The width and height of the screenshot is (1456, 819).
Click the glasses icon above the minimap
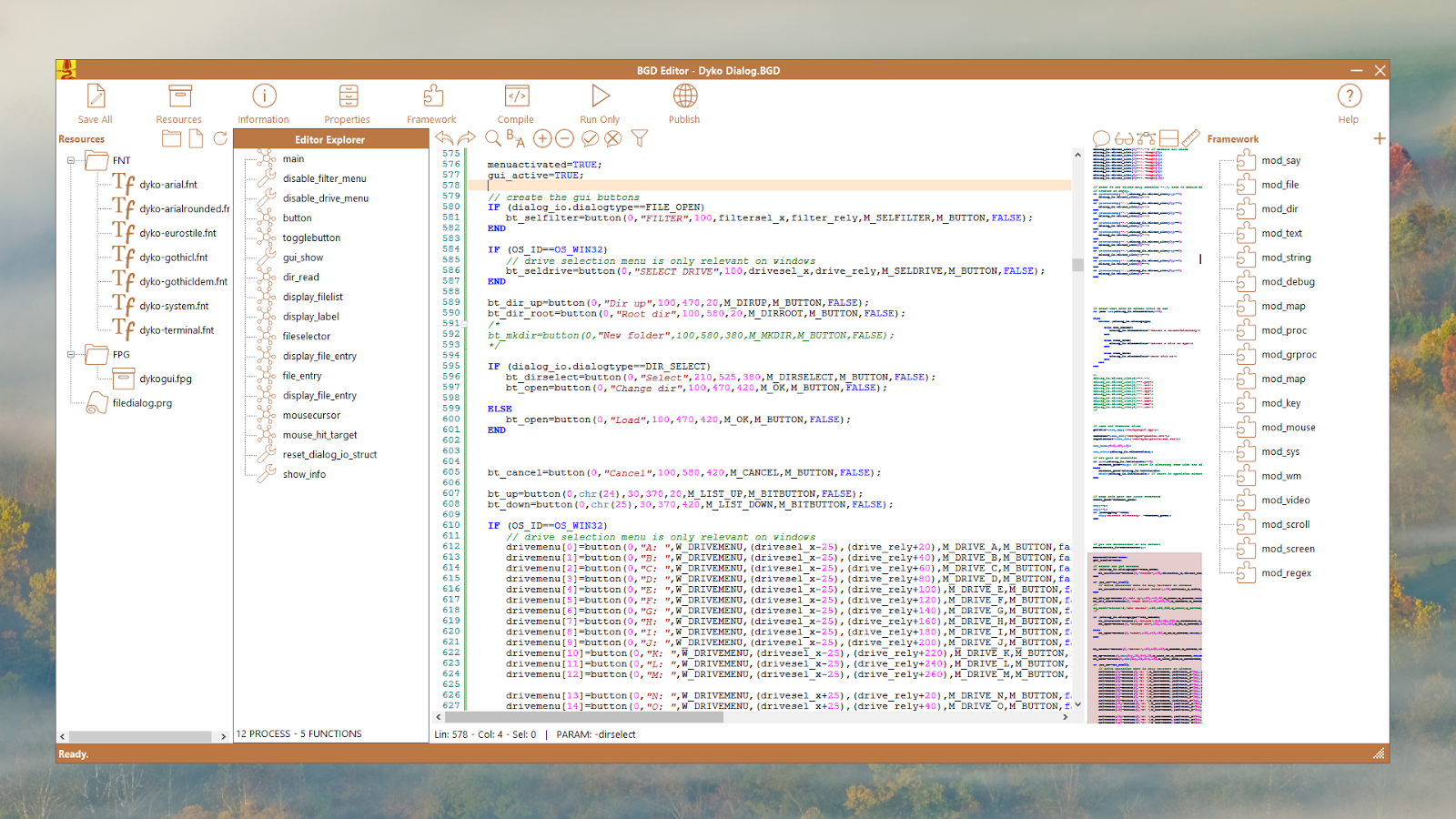pyautogui.click(x=1124, y=139)
